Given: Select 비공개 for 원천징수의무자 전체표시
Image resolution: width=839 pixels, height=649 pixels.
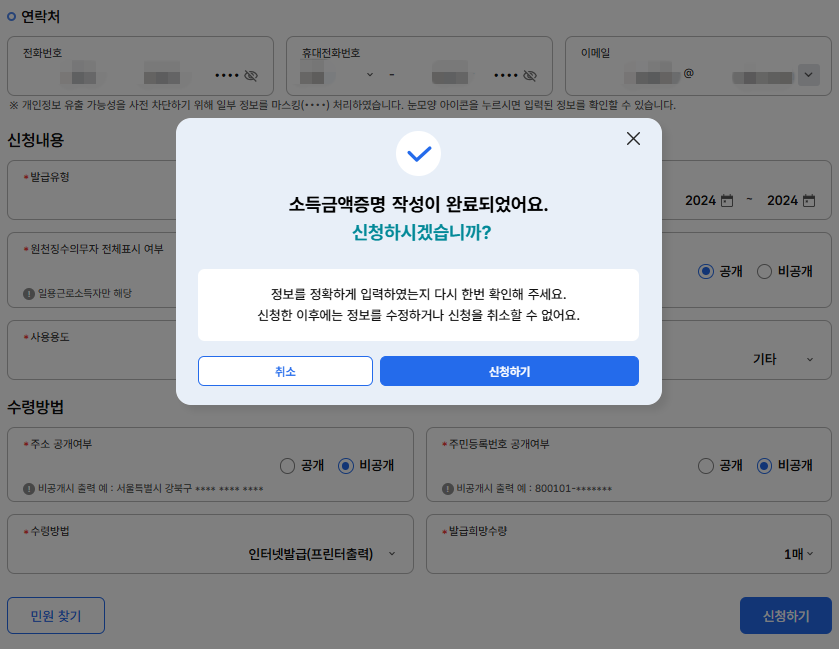Looking at the screenshot, I should point(765,271).
